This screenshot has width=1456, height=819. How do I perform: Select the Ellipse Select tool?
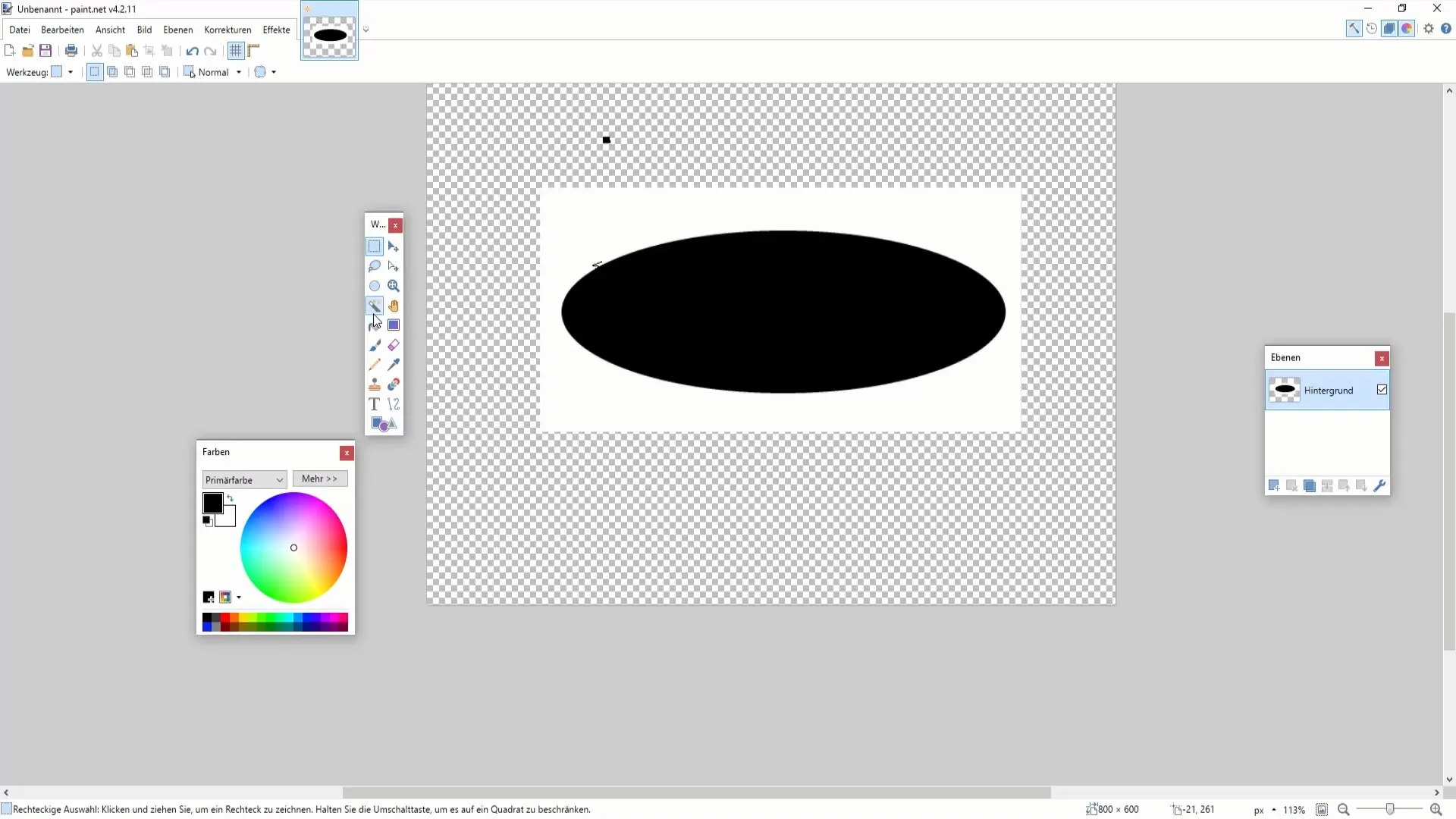tap(375, 286)
